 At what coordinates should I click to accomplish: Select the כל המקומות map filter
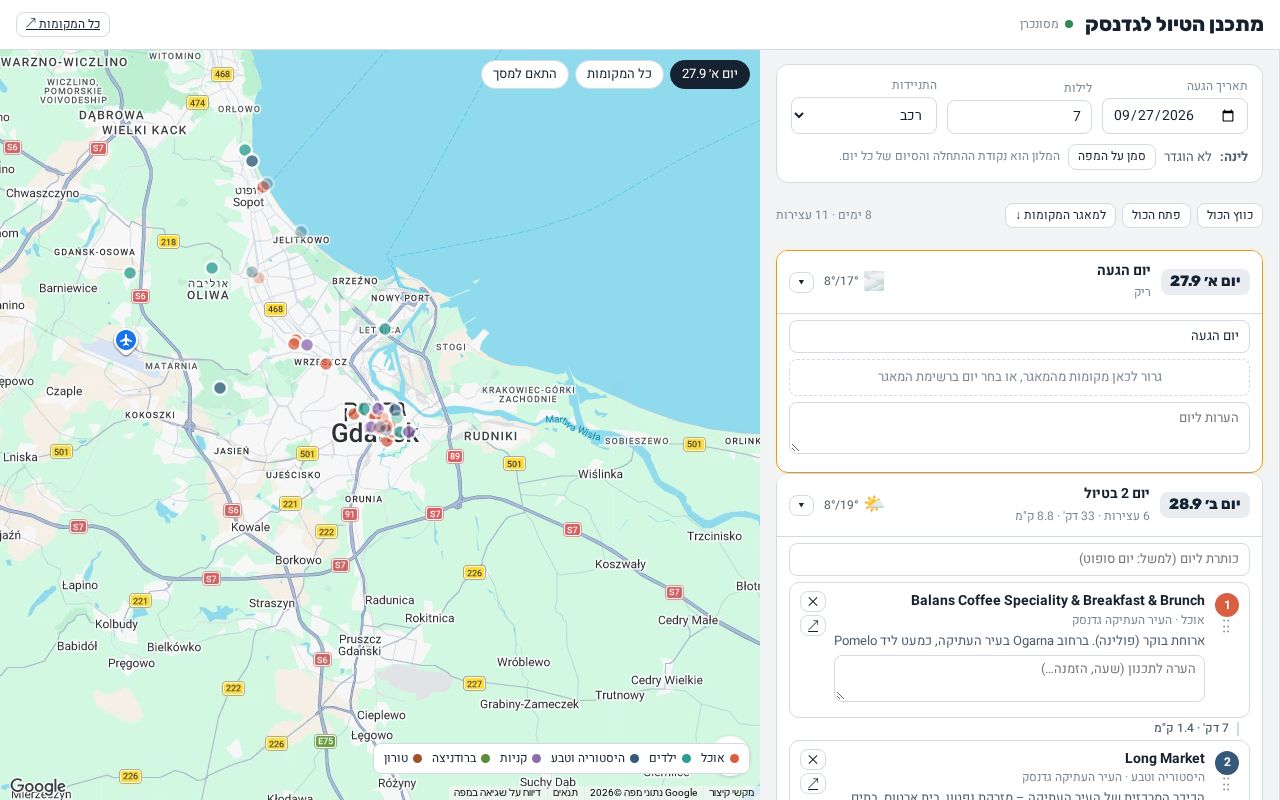(619, 74)
